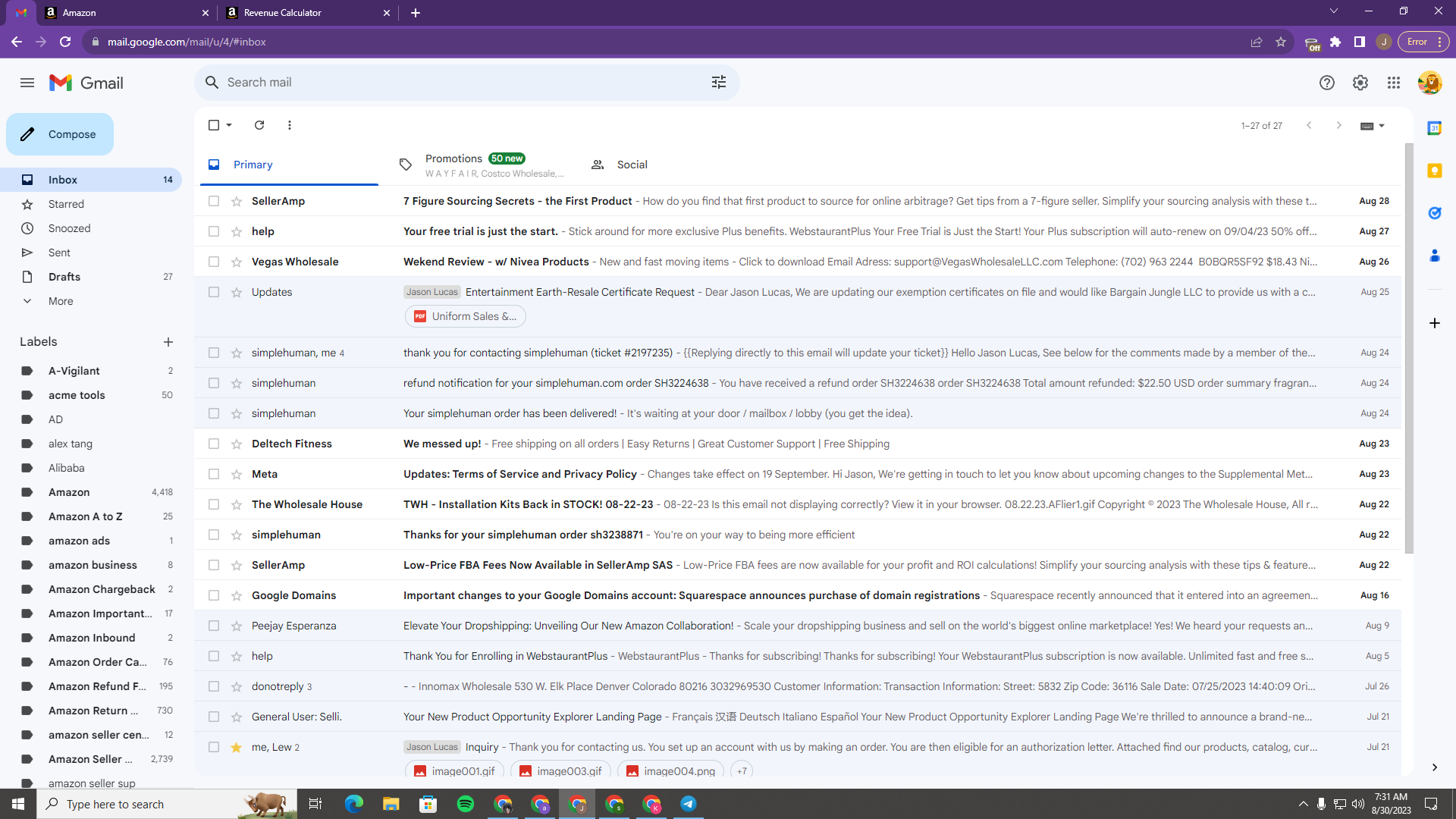Screen dimensions: 1456x819
Task: Open the Windows Start menu
Action: 18,804
